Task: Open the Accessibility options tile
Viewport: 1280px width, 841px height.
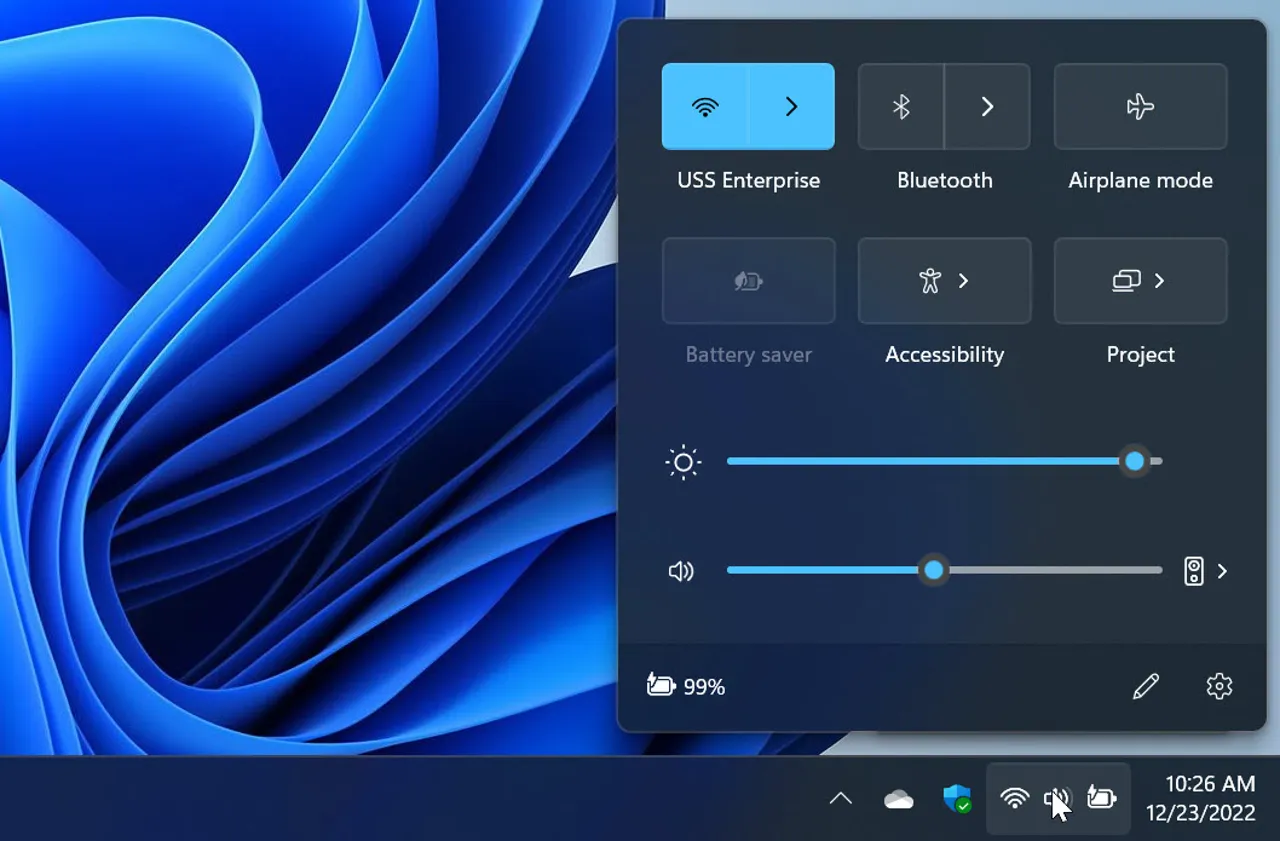Action: [944, 281]
